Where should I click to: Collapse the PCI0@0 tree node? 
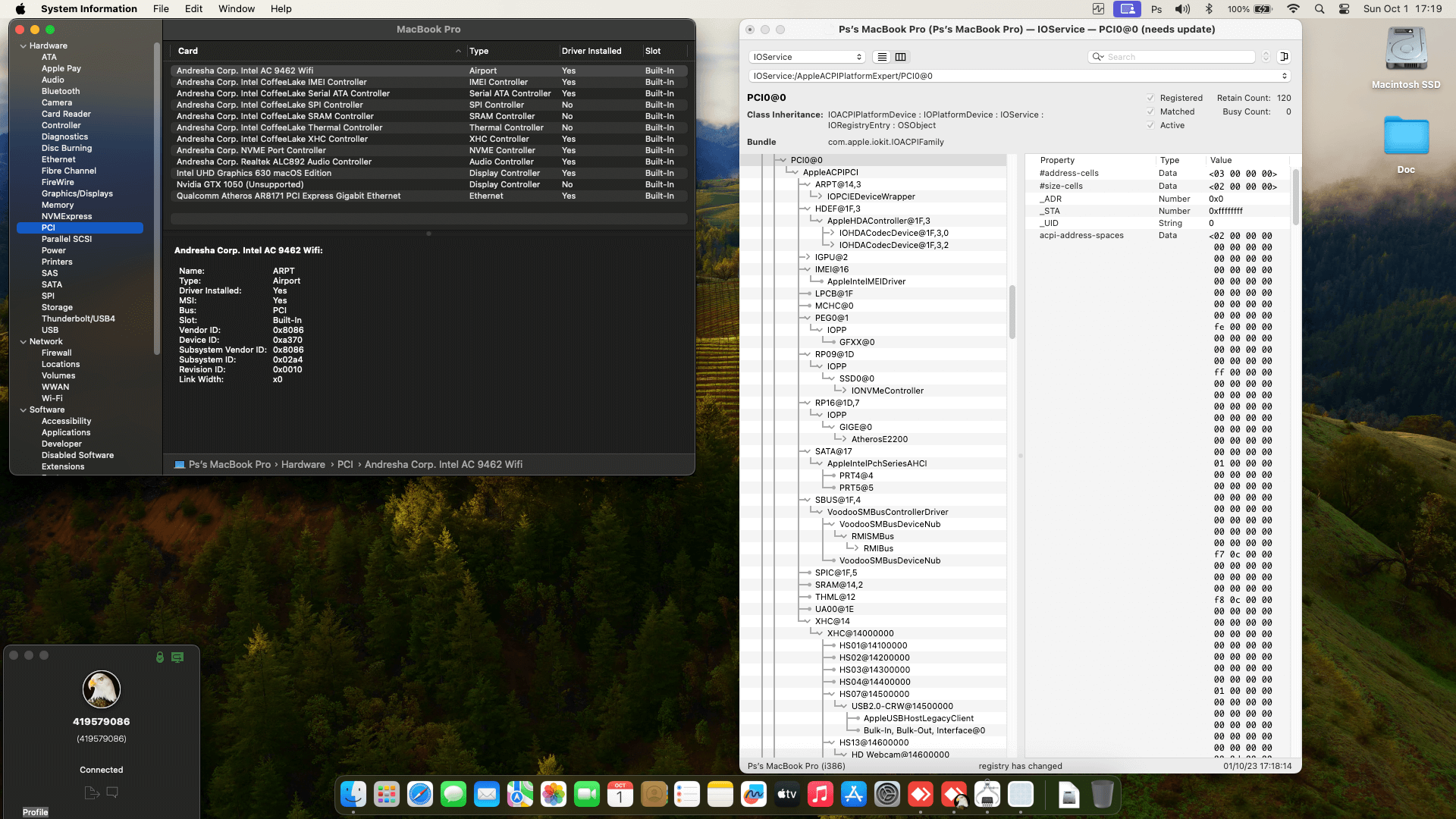[783, 160]
